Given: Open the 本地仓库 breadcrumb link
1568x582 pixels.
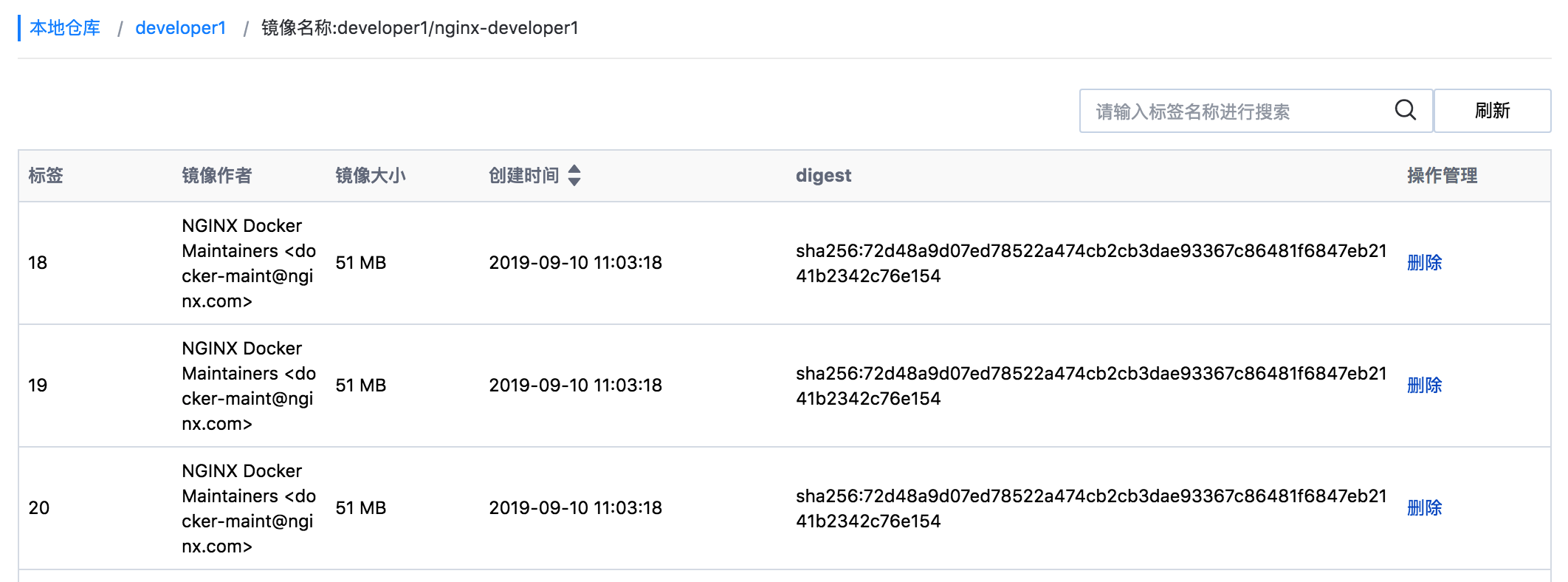Looking at the screenshot, I should pos(64,30).
